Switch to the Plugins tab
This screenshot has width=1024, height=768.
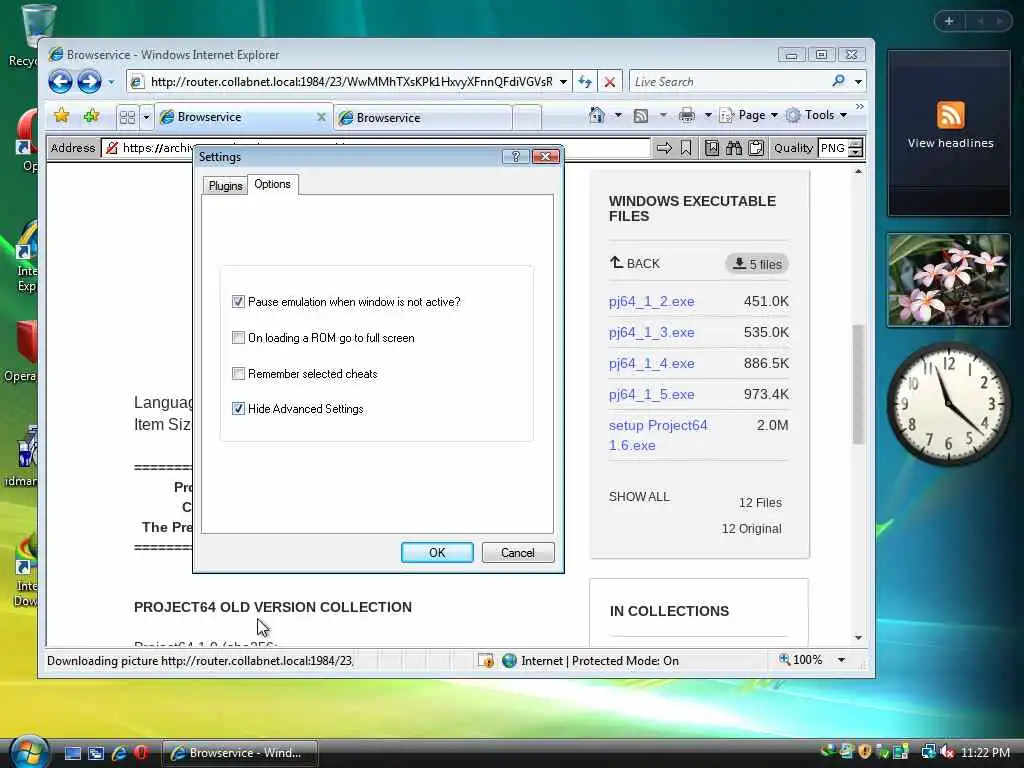pos(225,185)
